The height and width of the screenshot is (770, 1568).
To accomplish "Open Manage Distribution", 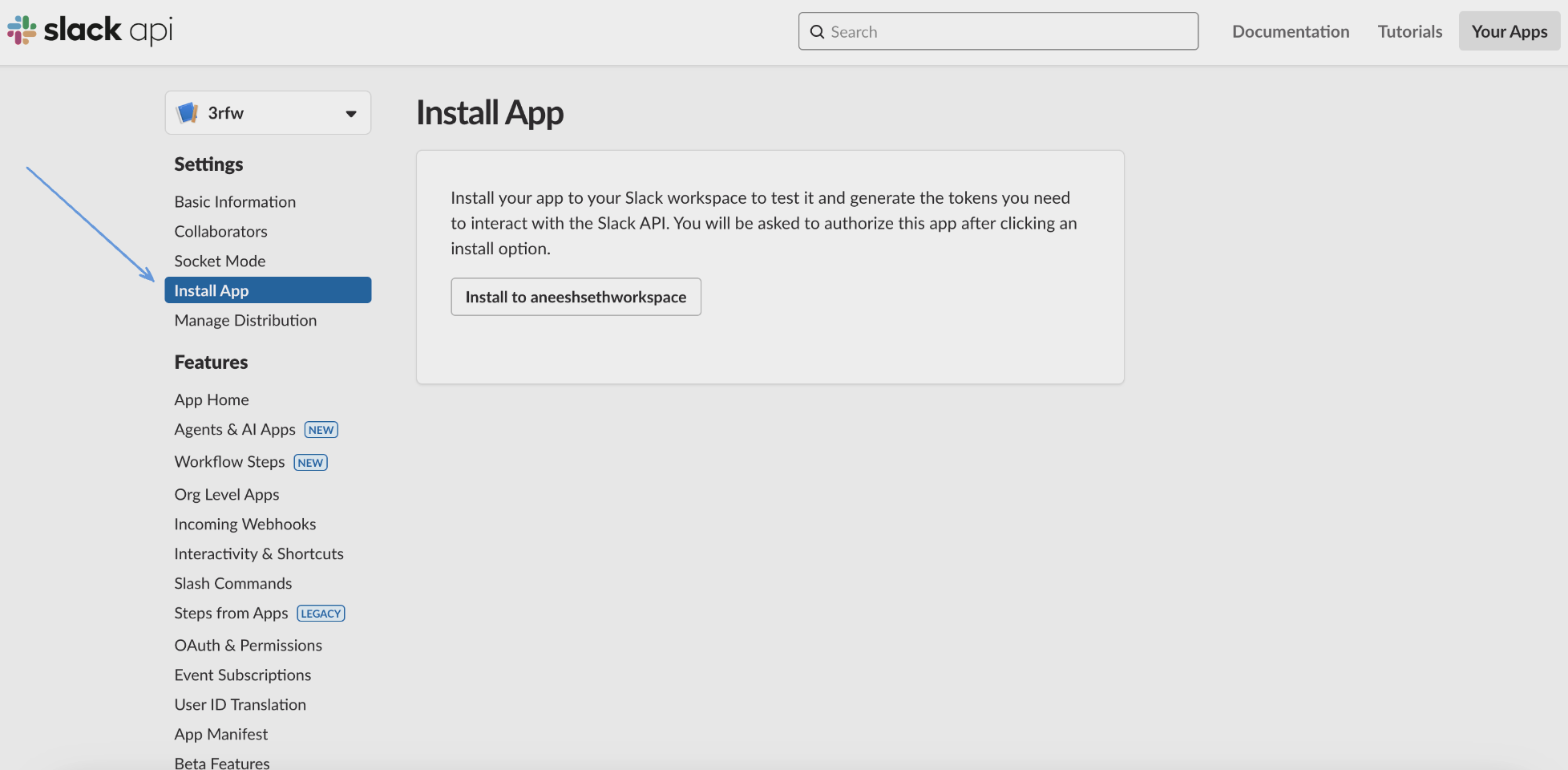I will (245, 321).
